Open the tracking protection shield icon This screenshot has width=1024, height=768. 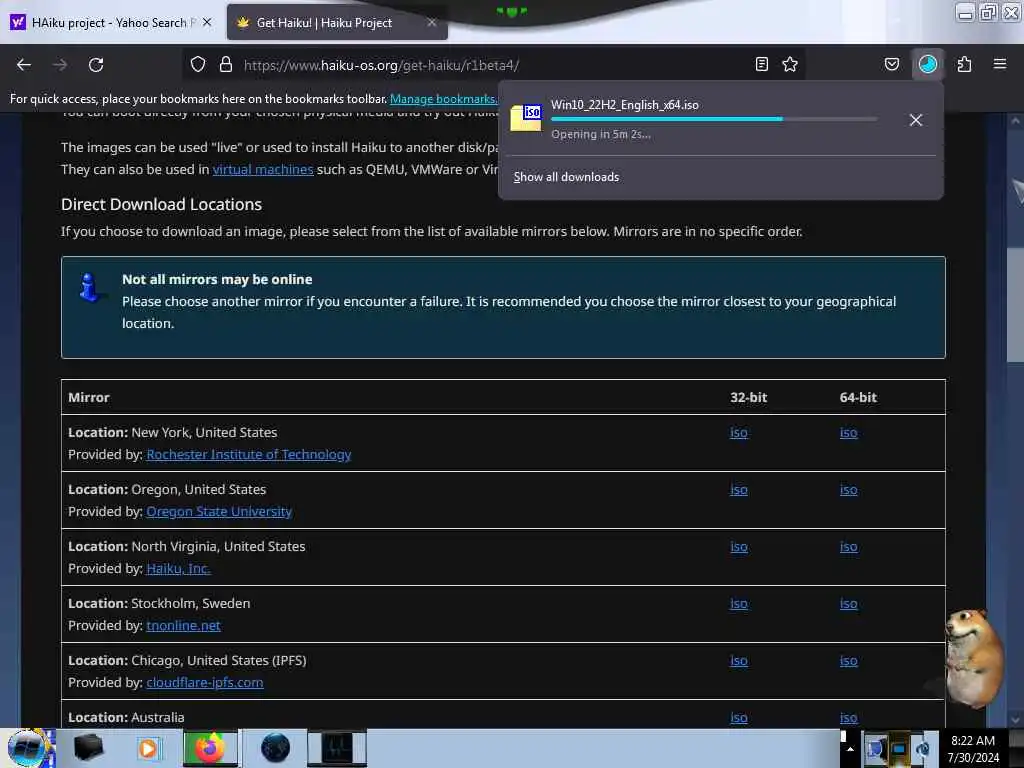(x=198, y=65)
